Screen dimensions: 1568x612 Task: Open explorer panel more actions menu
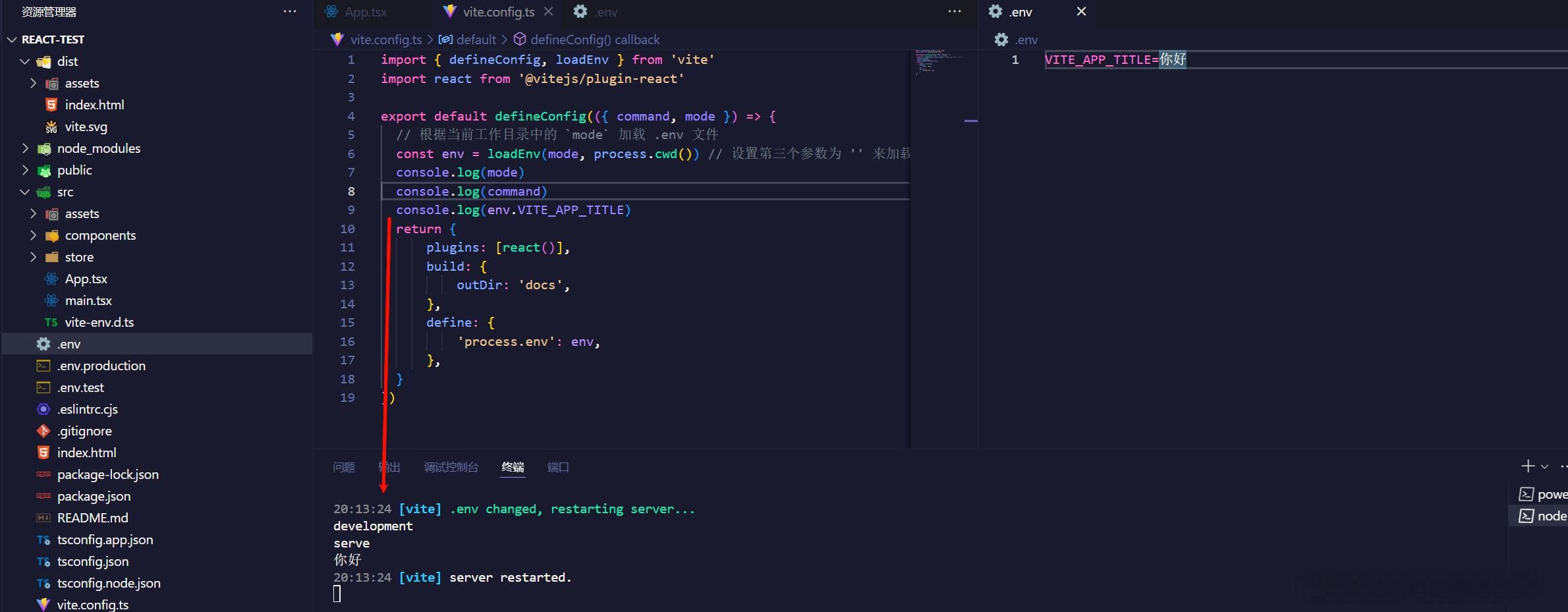pyautogui.click(x=290, y=11)
